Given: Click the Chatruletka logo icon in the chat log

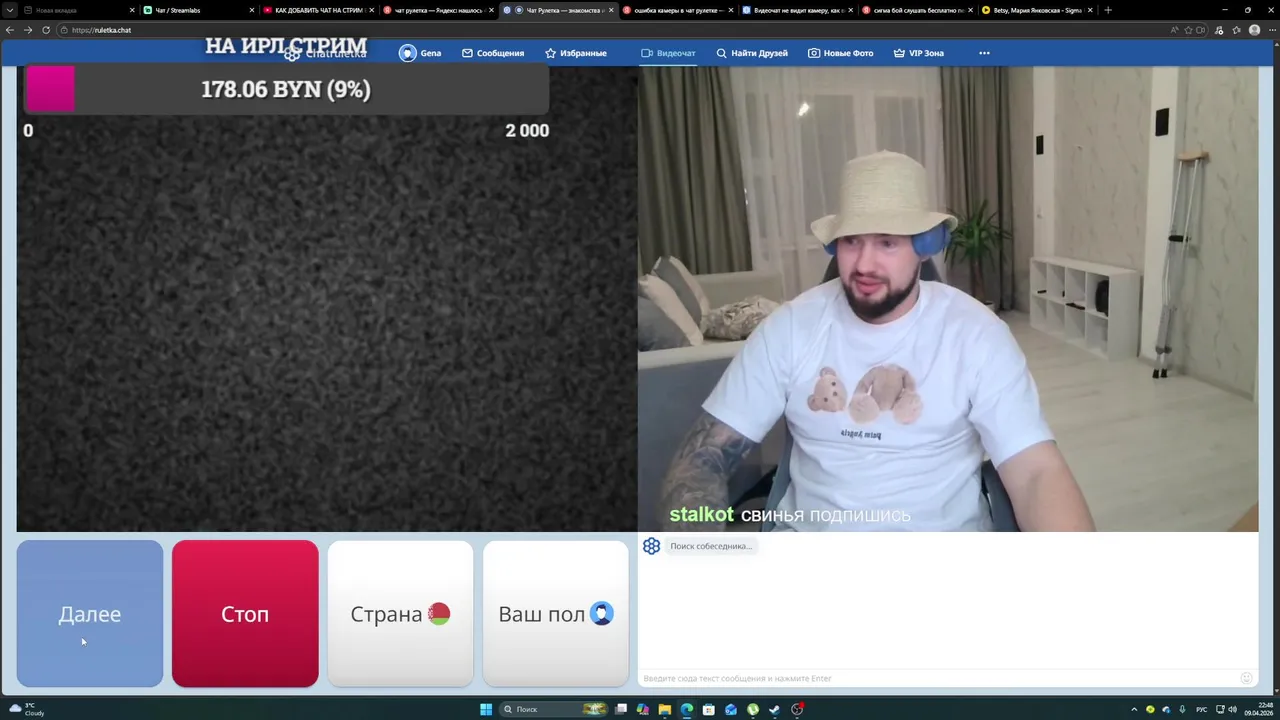Looking at the screenshot, I should (x=651, y=546).
